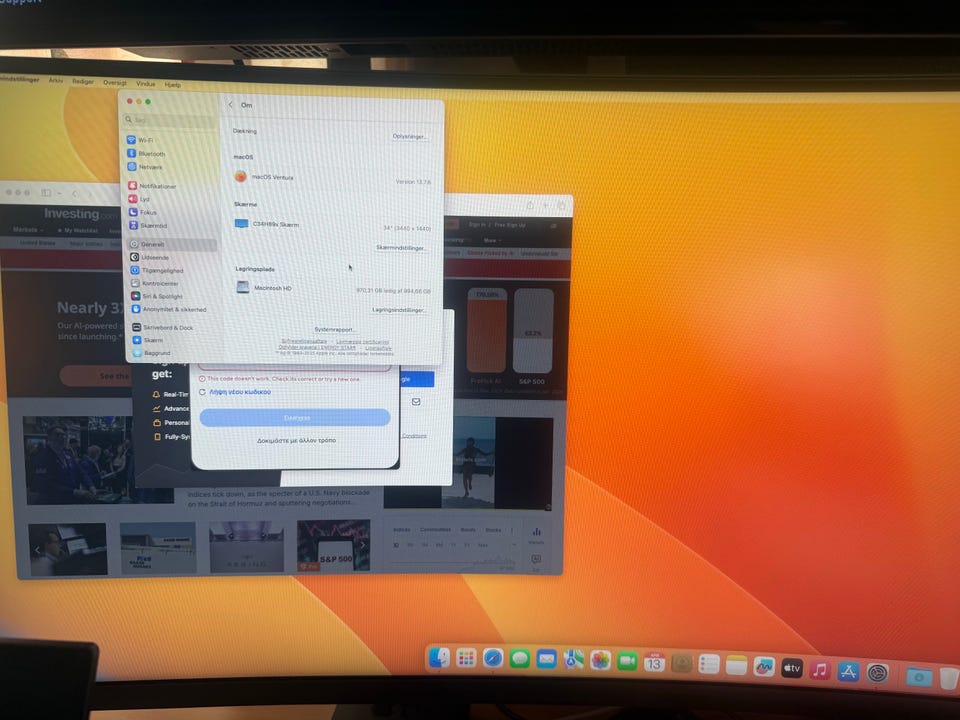Open the Vindue menu
This screenshot has width=960, height=720.
(x=146, y=84)
